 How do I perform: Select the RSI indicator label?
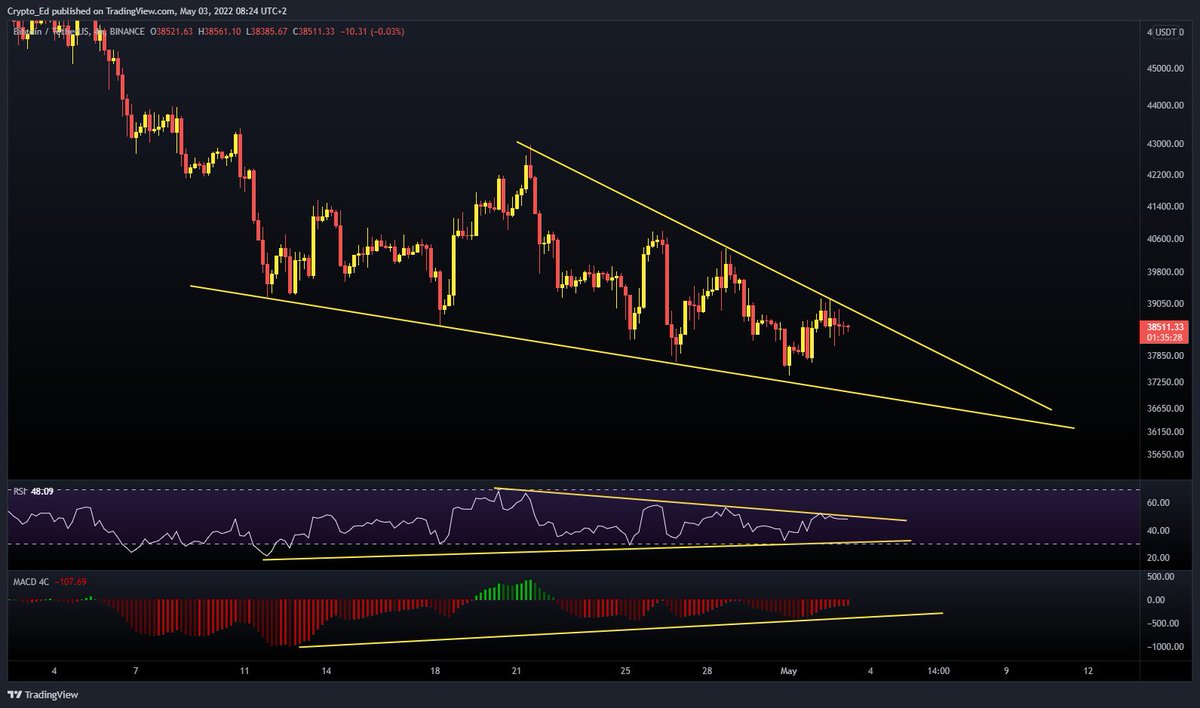pyautogui.click(x=19, y=492)
